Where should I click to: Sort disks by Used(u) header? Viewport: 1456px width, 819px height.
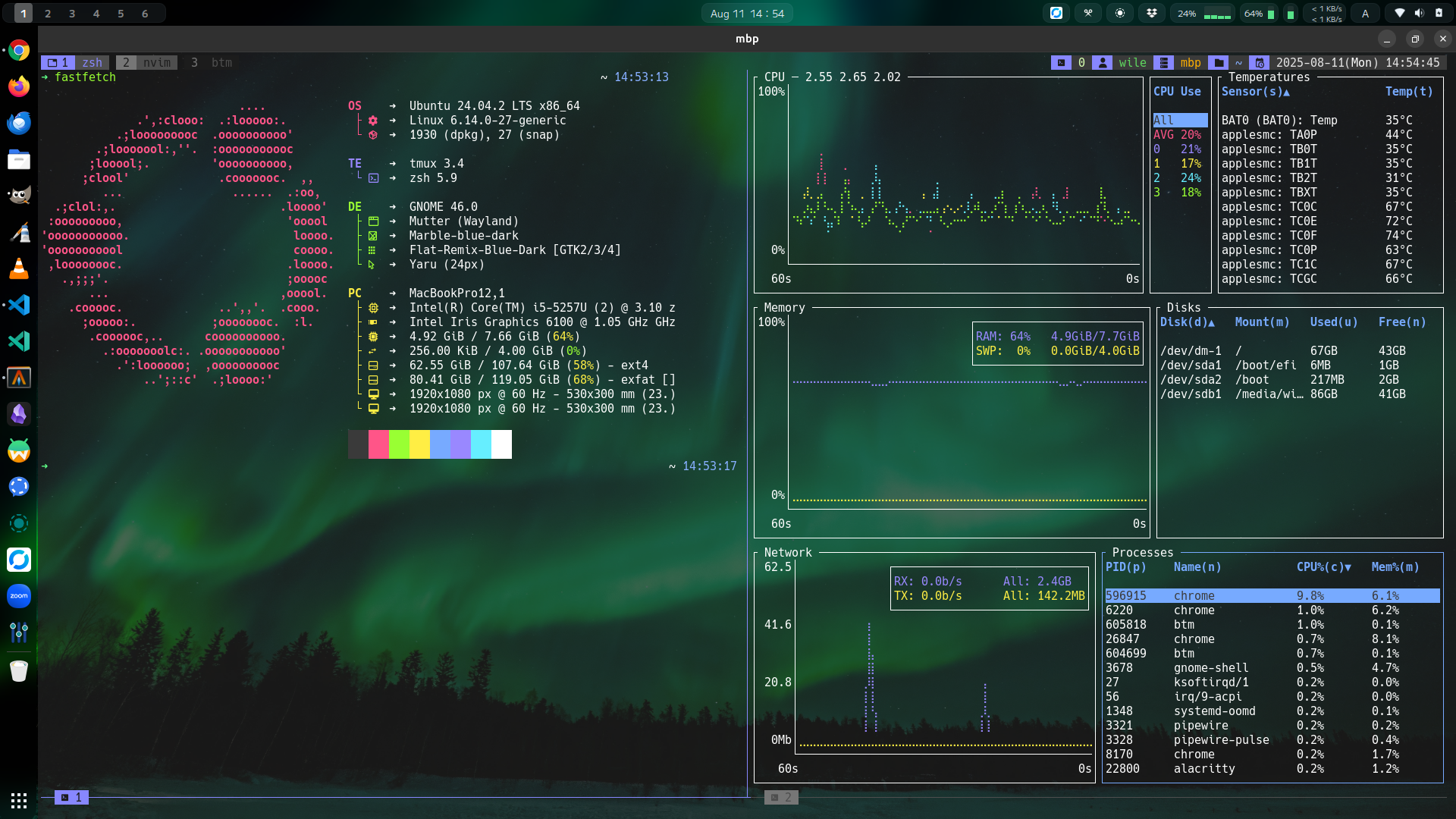1334,322
